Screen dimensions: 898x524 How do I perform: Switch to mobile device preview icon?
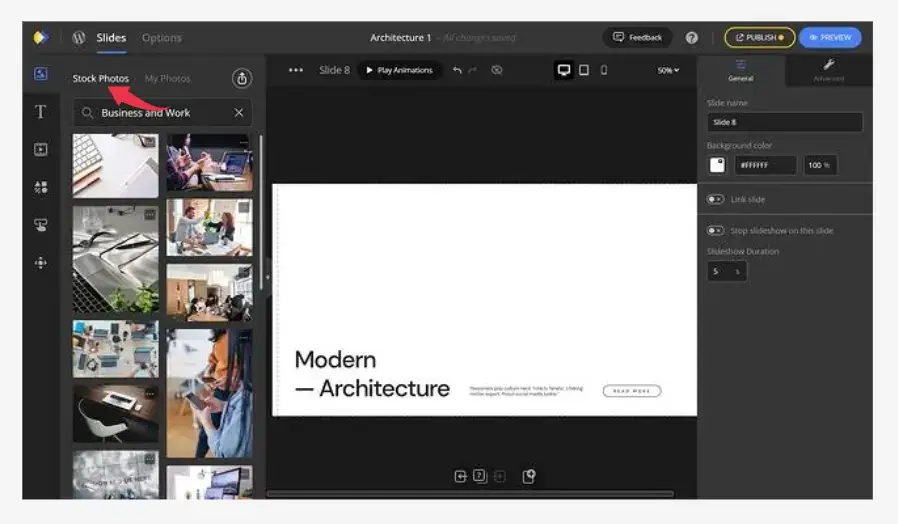pyautogui.click(x=604, y=70)
